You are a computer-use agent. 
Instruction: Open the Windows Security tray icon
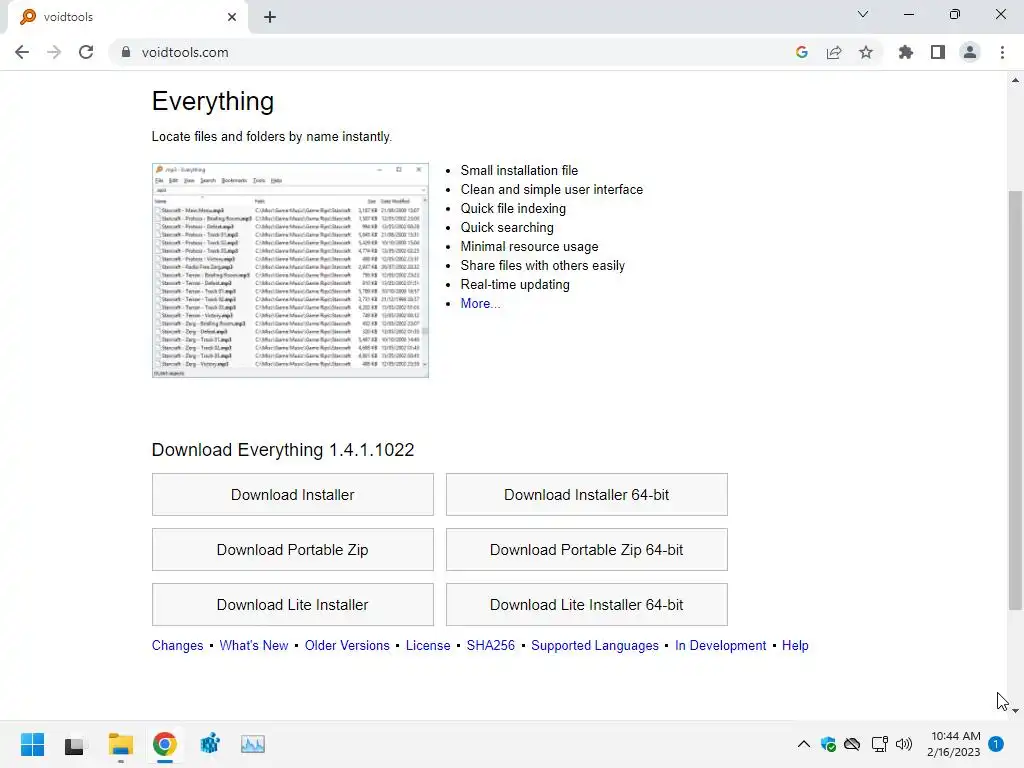click(828, 744)
